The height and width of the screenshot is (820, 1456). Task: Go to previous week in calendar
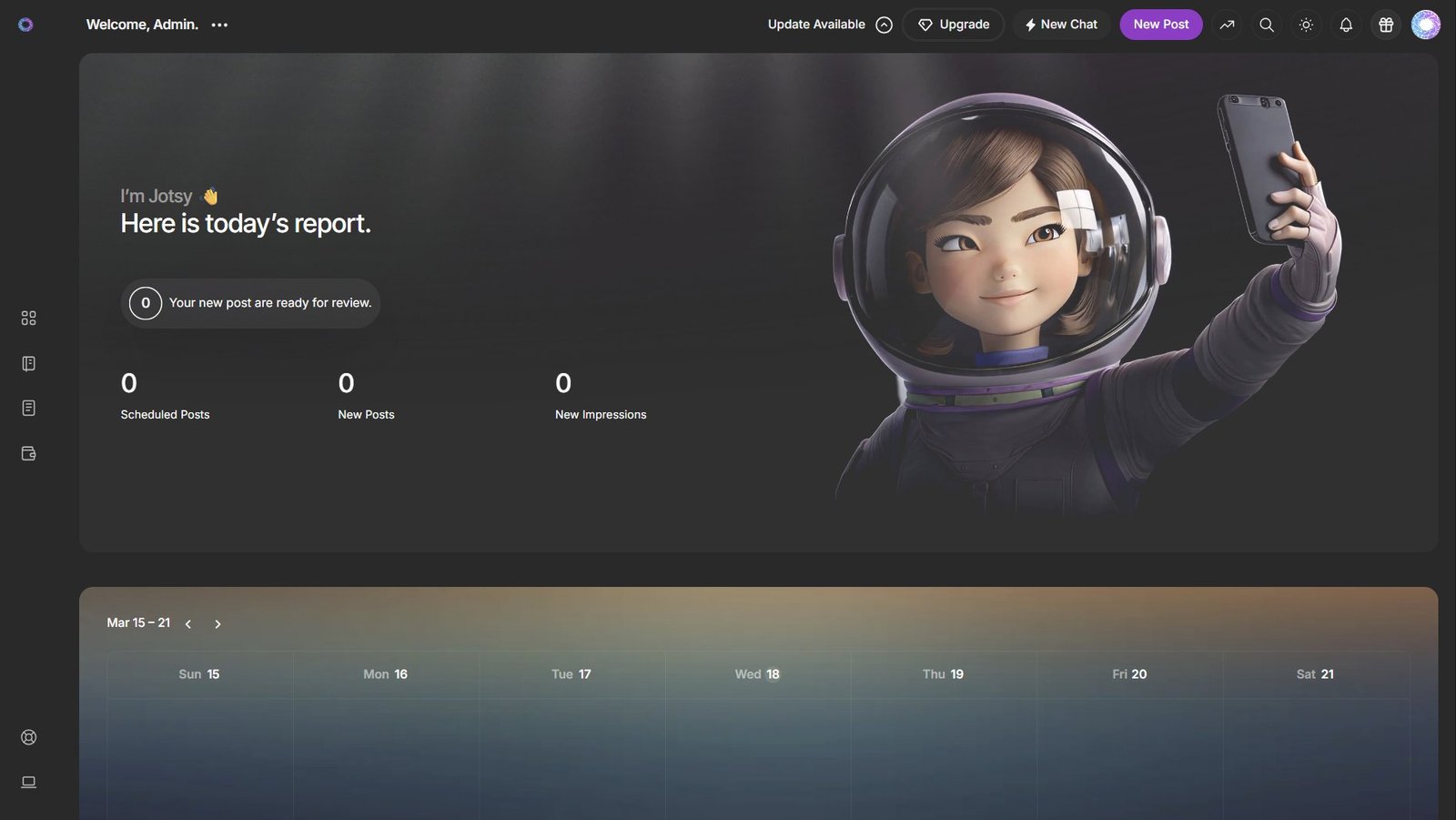[188, 623]
